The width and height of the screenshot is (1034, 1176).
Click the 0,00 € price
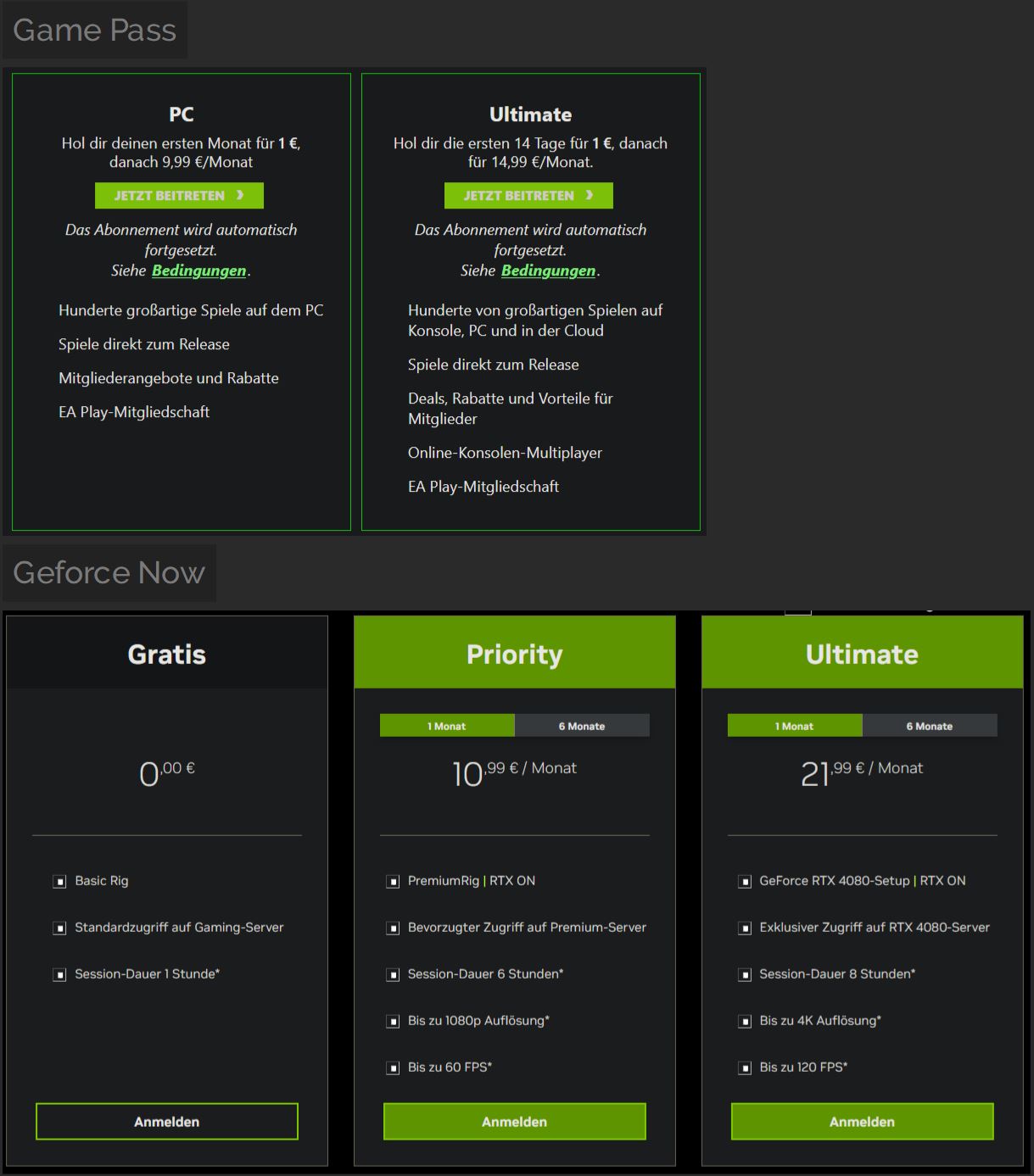167,772
